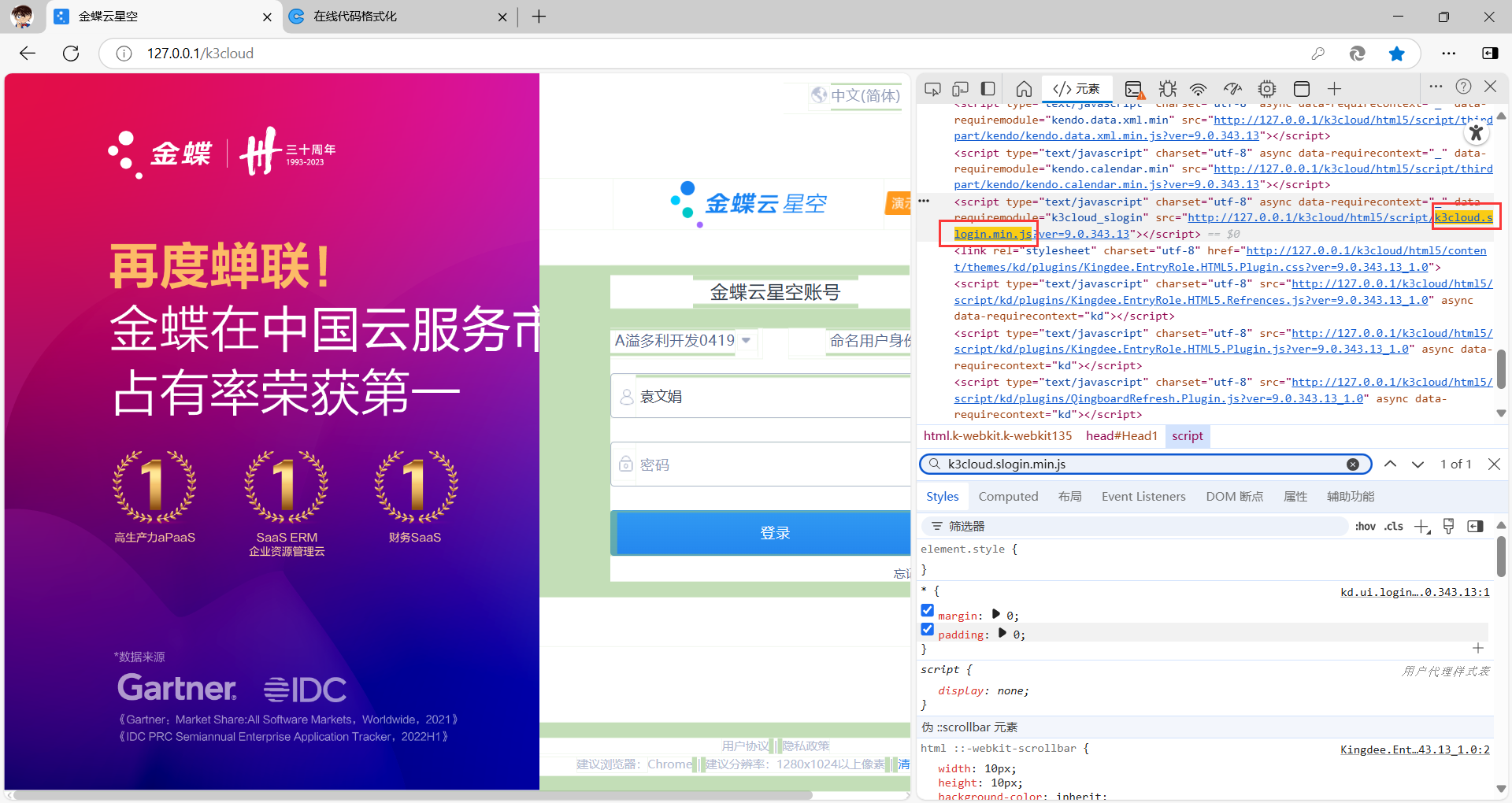Close the DevTools panel

coord(1490,87)
